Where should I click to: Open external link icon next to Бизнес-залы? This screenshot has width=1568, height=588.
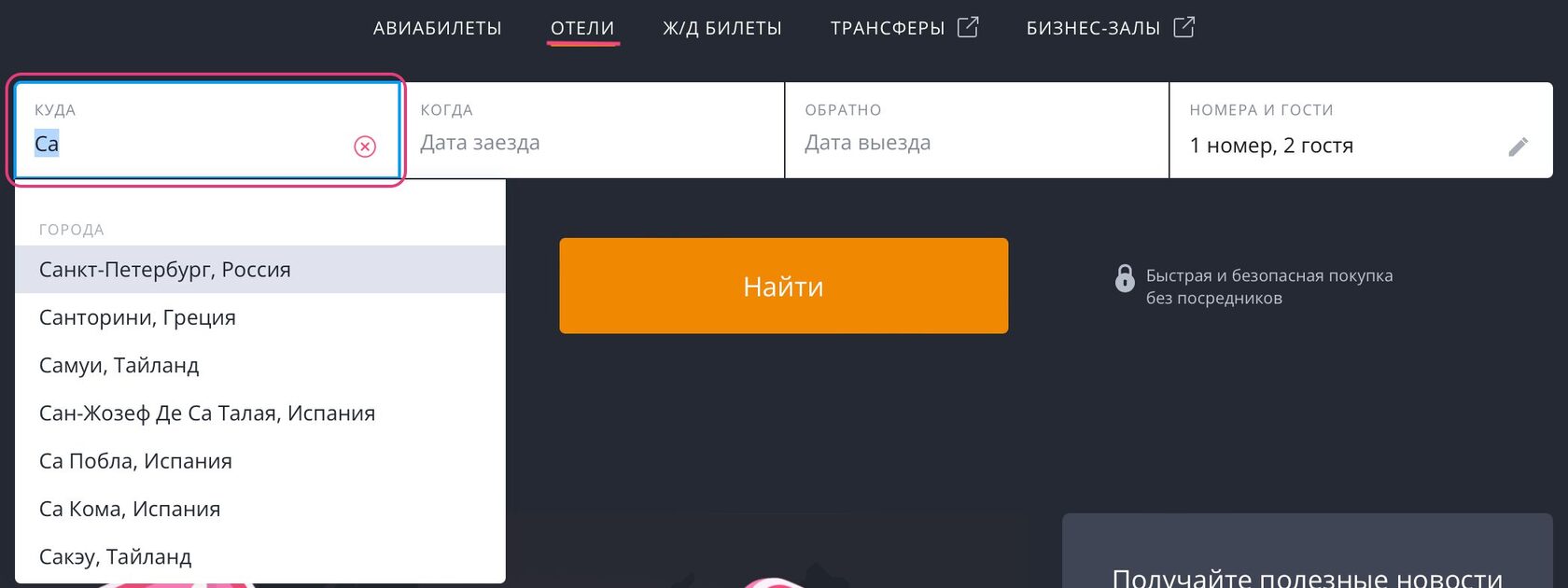(1183, 27)
